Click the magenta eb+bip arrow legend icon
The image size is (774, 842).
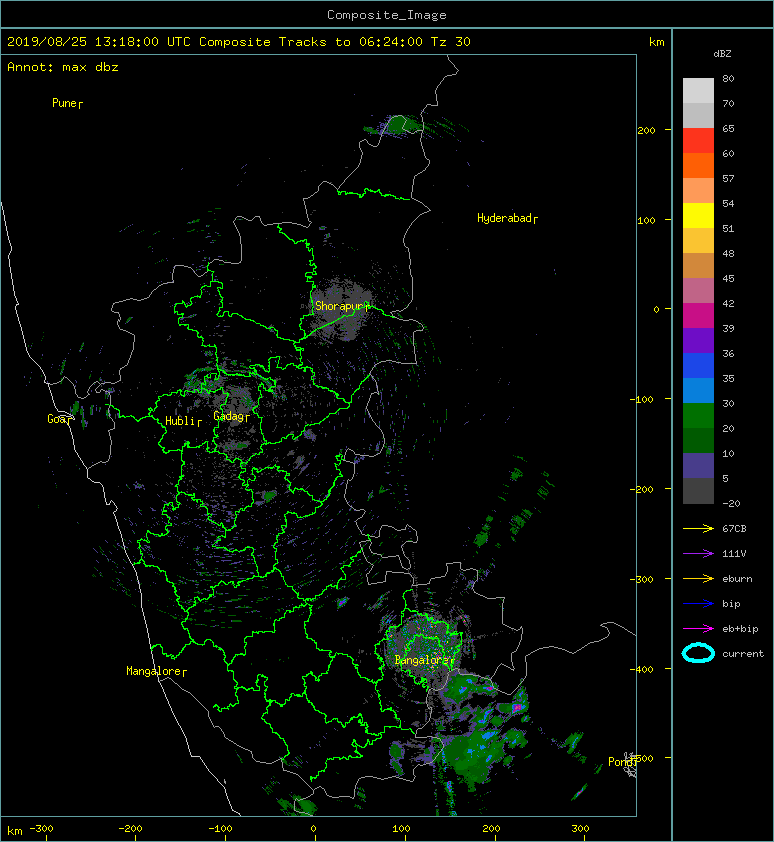(698, 628)
